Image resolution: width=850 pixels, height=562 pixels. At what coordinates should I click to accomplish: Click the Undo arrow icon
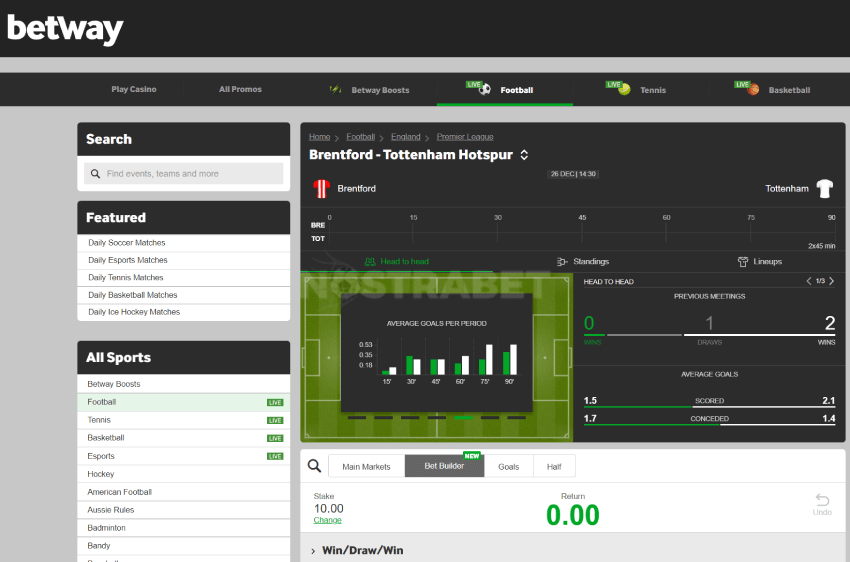pyautogui.click(x=822, y=499)
